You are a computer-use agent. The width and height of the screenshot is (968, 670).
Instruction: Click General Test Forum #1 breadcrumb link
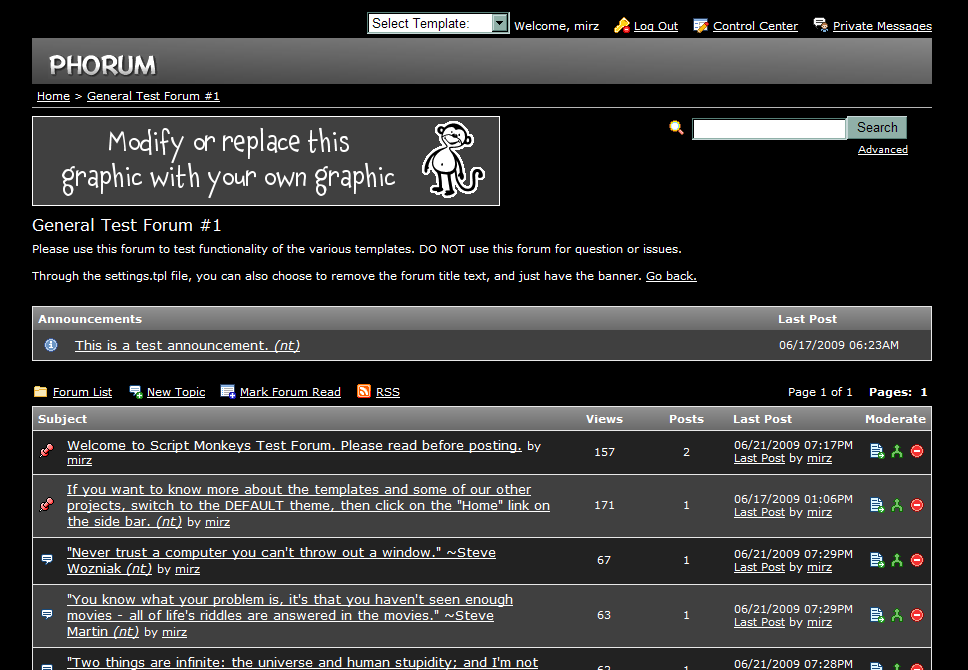point(153,96)
